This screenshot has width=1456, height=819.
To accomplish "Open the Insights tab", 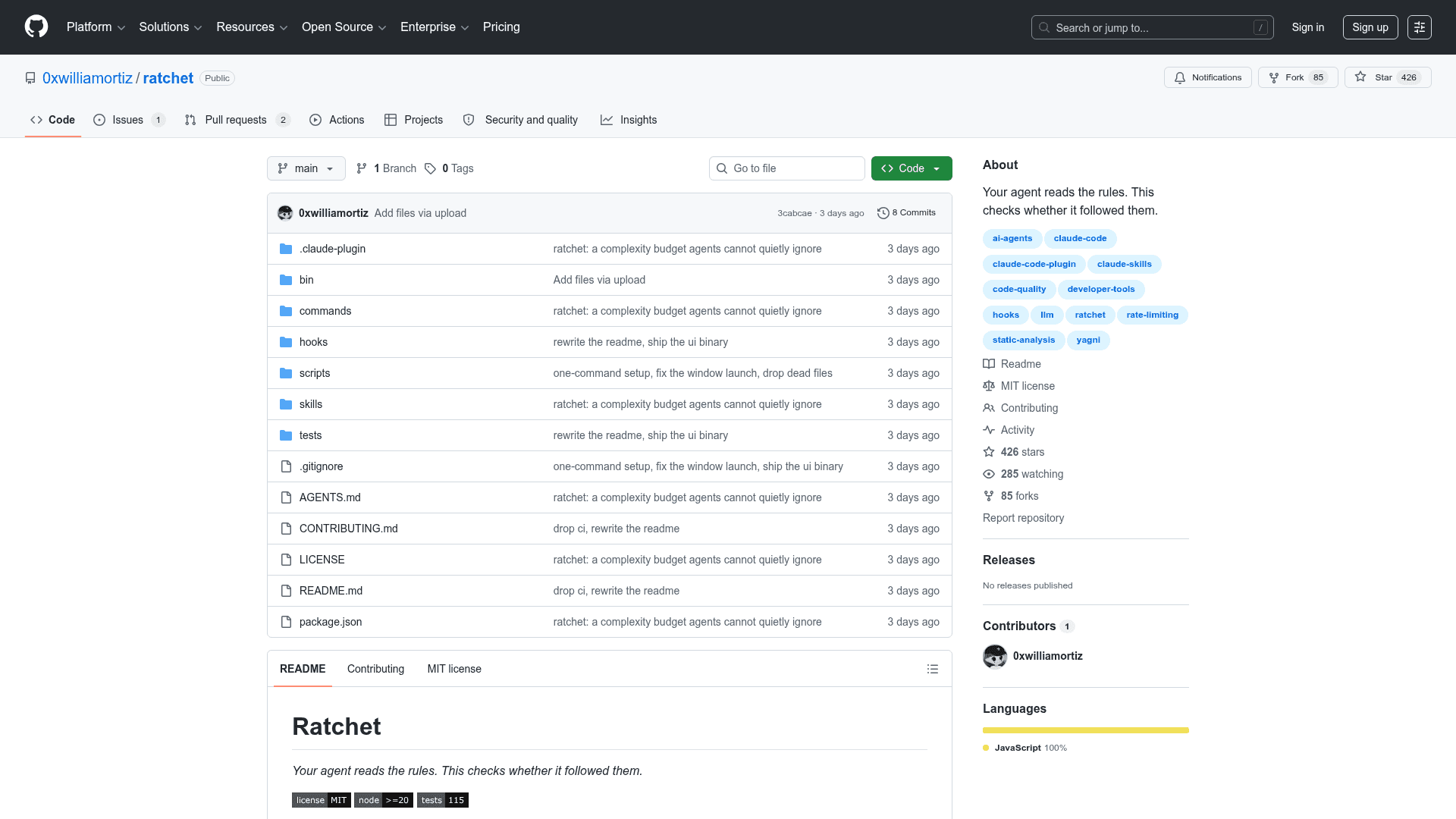I will coord(629,120).
